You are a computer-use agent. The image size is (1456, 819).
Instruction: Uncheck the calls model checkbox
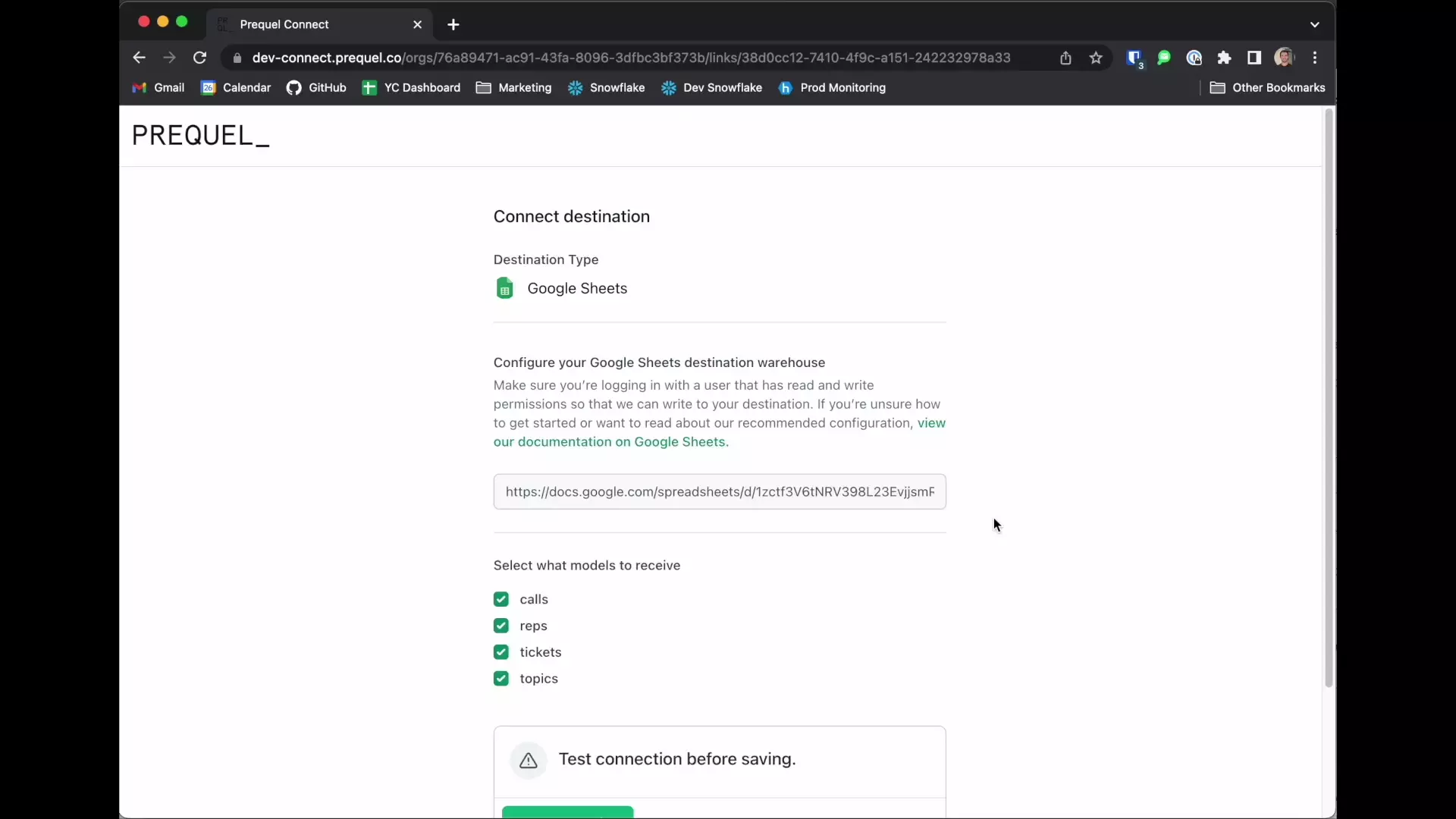[501, 599]
